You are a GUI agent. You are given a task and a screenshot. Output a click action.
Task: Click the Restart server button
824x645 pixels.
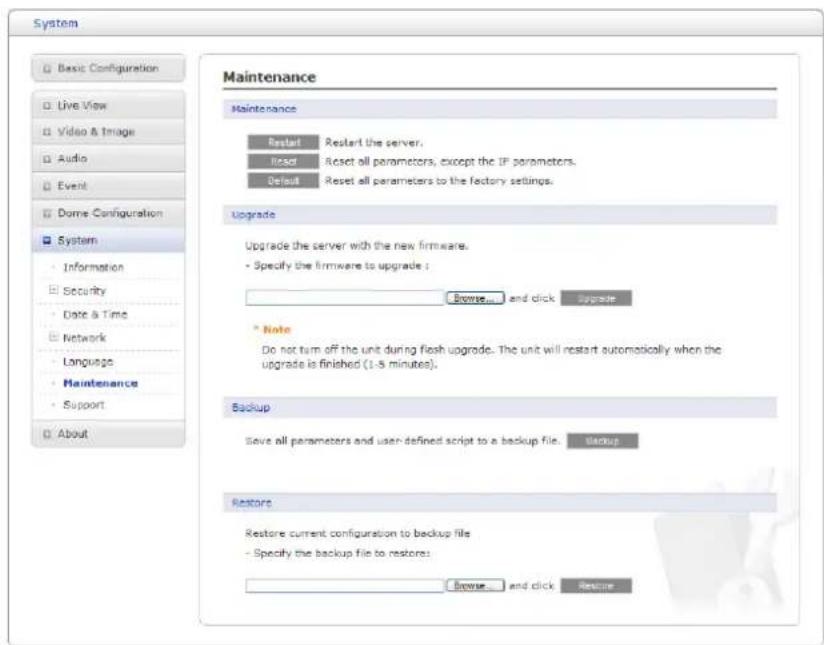pyautogui.click(x=283, y=142)
